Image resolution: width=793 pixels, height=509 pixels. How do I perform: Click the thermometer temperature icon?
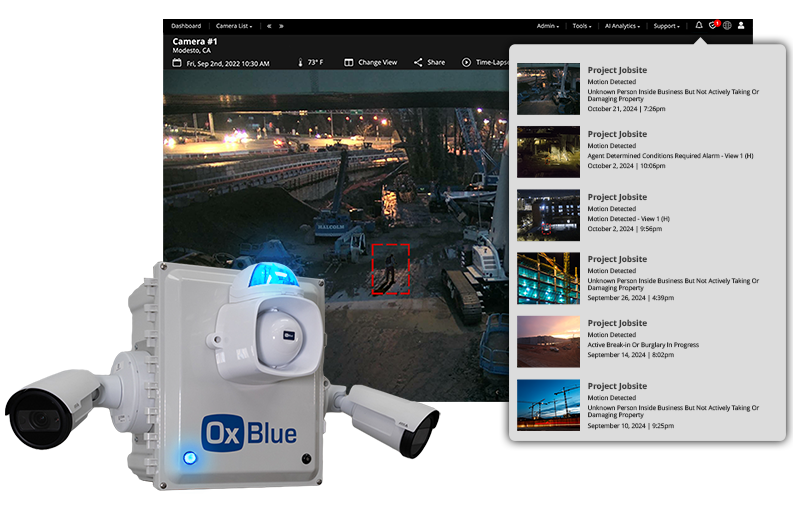(x=299, y=63)
